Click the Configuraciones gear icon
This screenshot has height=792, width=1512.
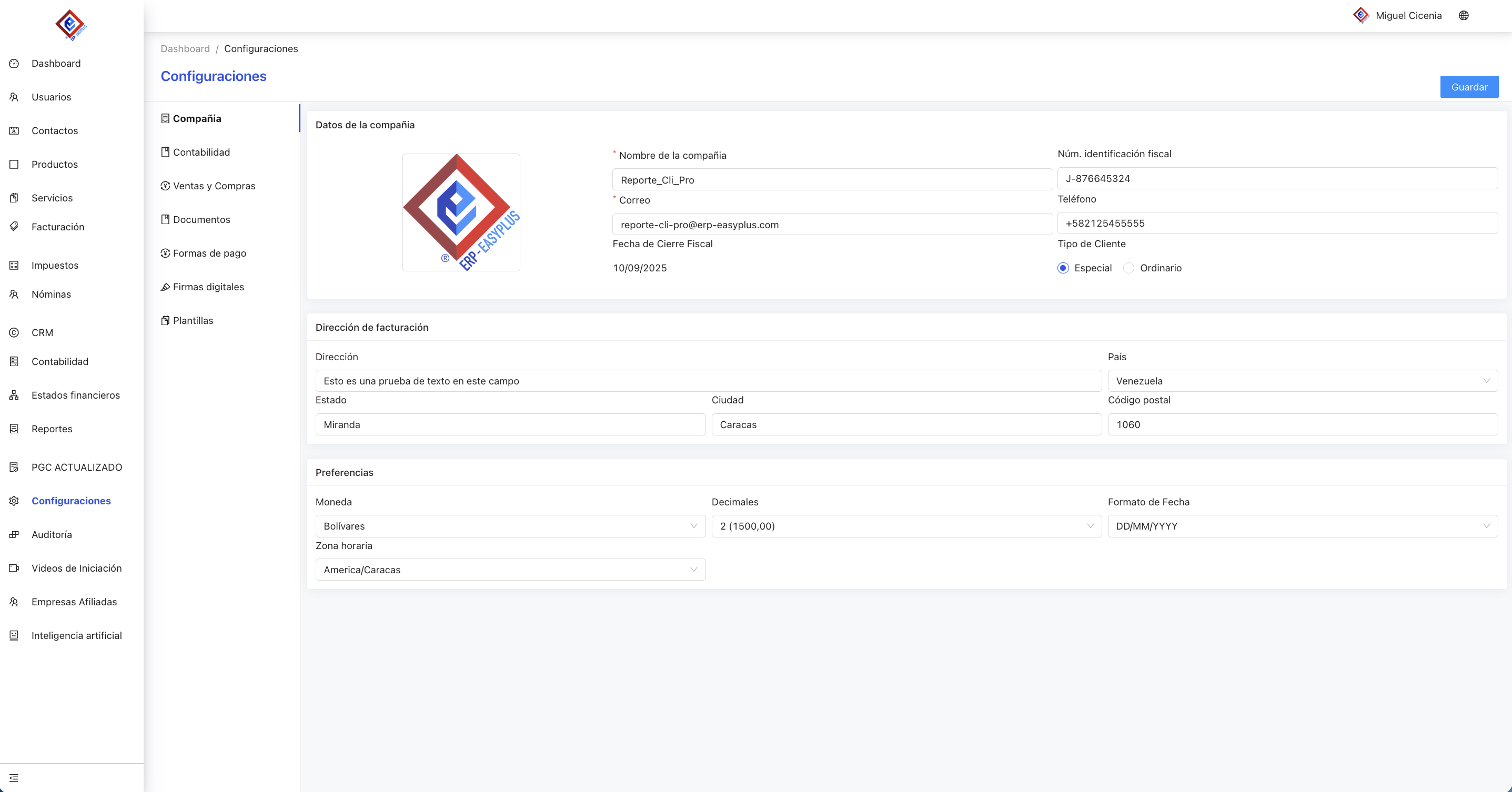coord(14,501)
